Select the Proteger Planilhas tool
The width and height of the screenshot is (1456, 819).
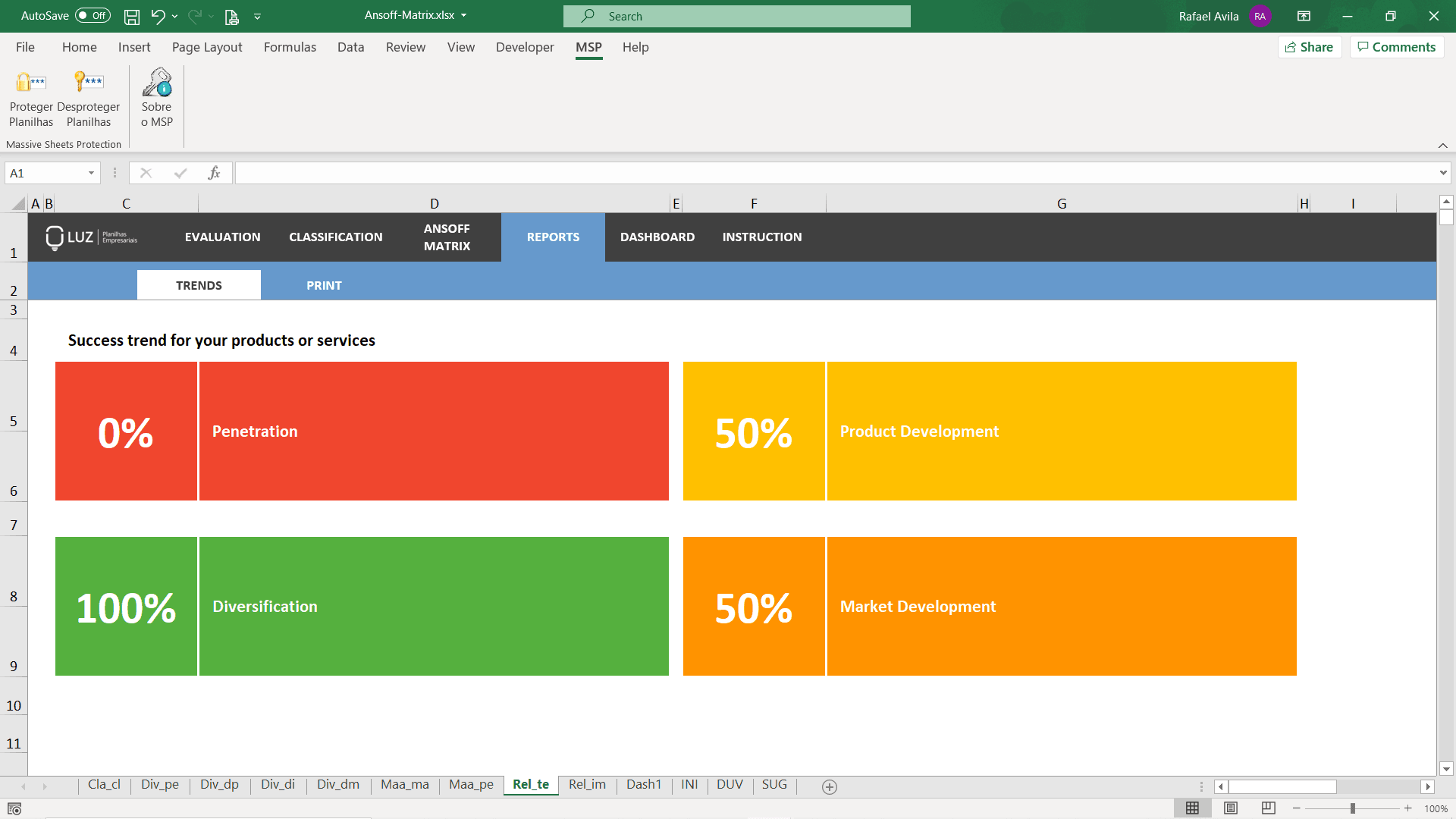click(30, 99)
